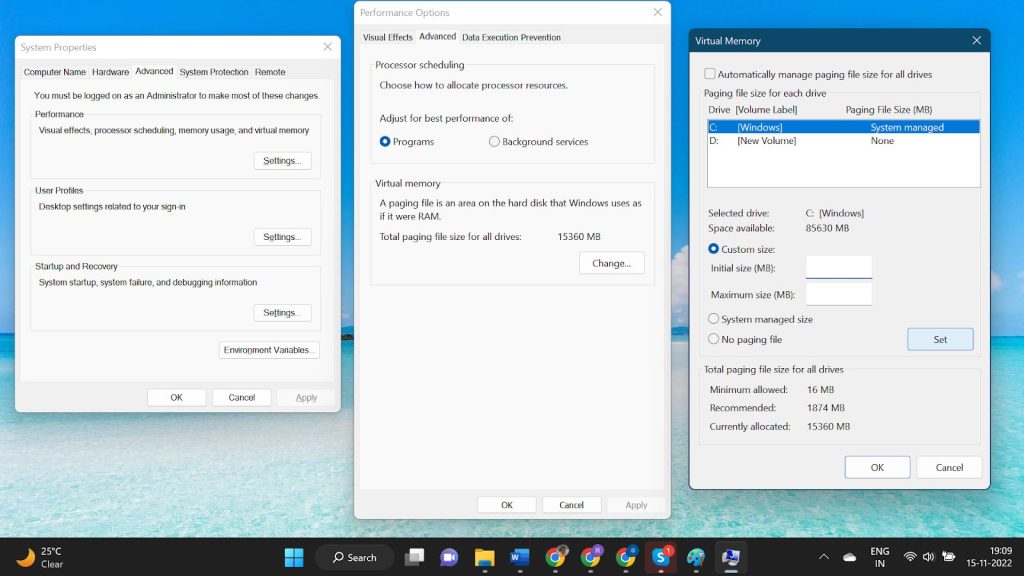Screen dimensions: 1024x576
Task: Open a Chrome profile from the taskbar
Action: (555, 557)
